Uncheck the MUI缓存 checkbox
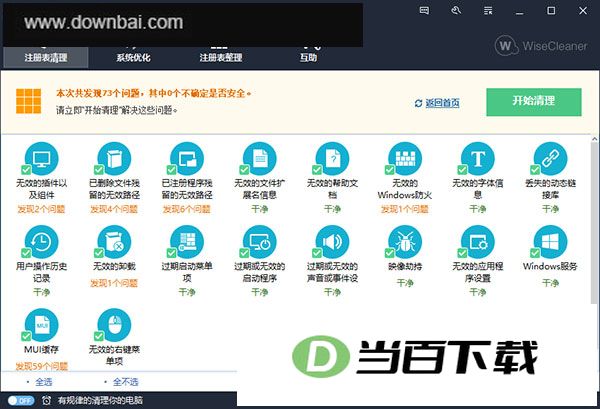The image size is (600, 409). coord(26,336)
